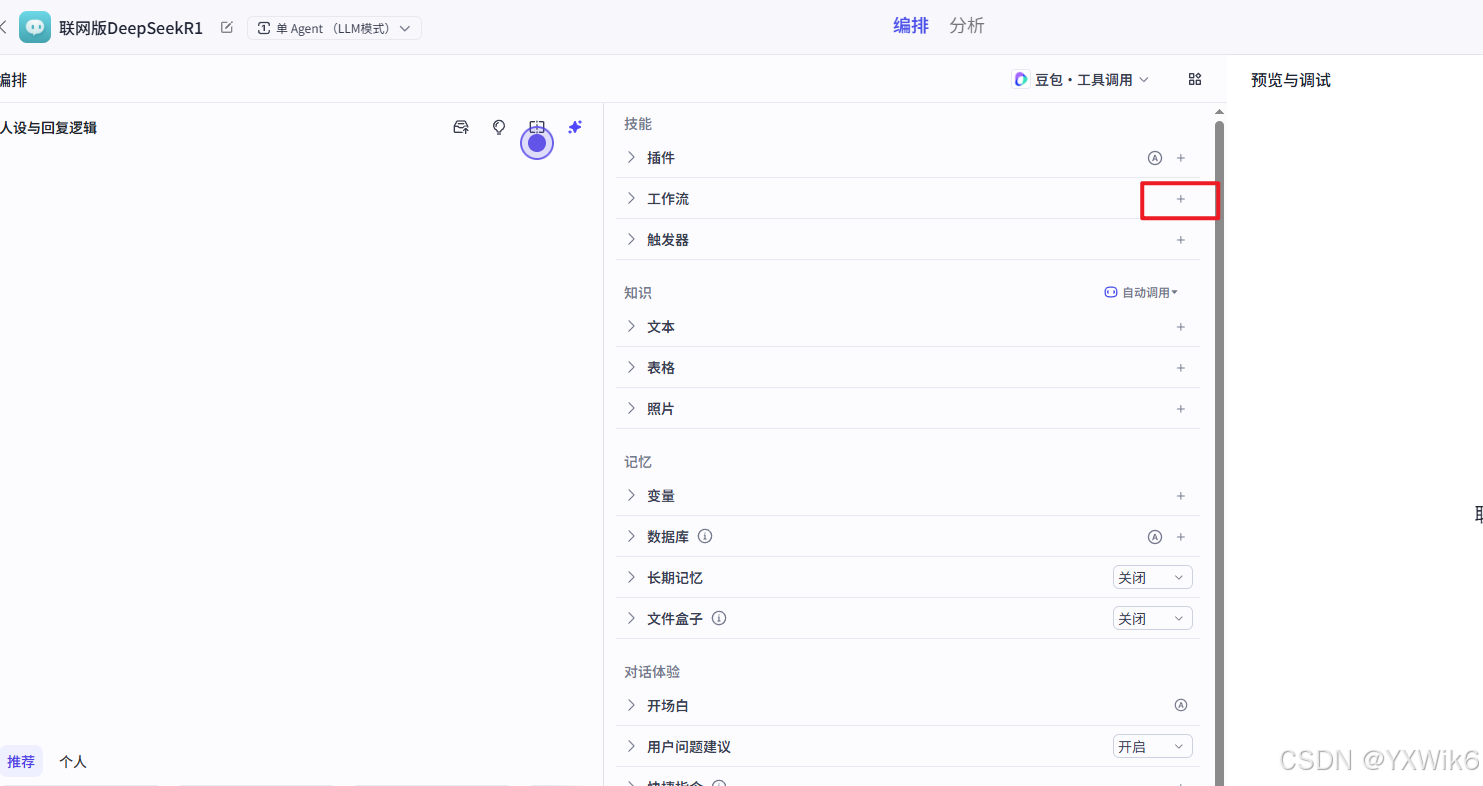Click the A icon in 数据库 row

(1155, 537)
